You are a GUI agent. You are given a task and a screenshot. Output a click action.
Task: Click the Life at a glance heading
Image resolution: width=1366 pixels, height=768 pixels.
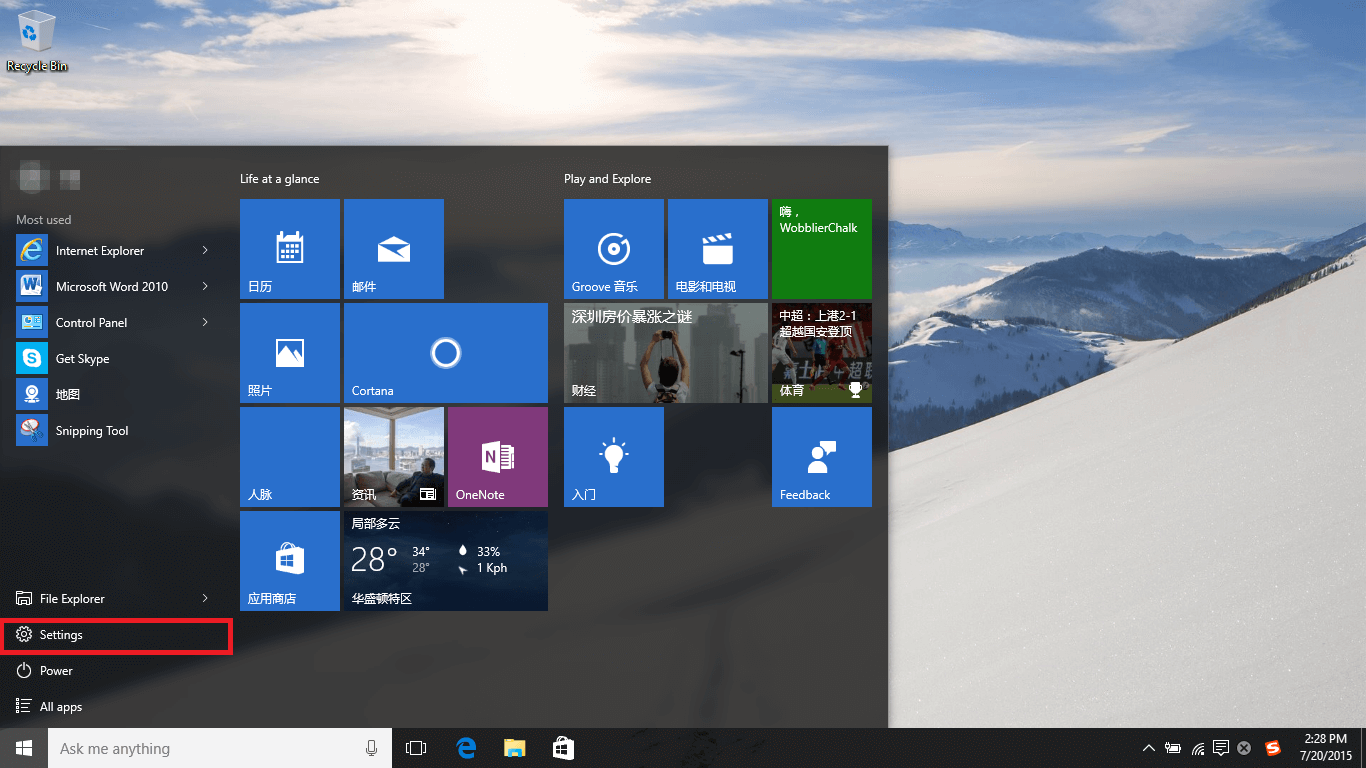280,179
